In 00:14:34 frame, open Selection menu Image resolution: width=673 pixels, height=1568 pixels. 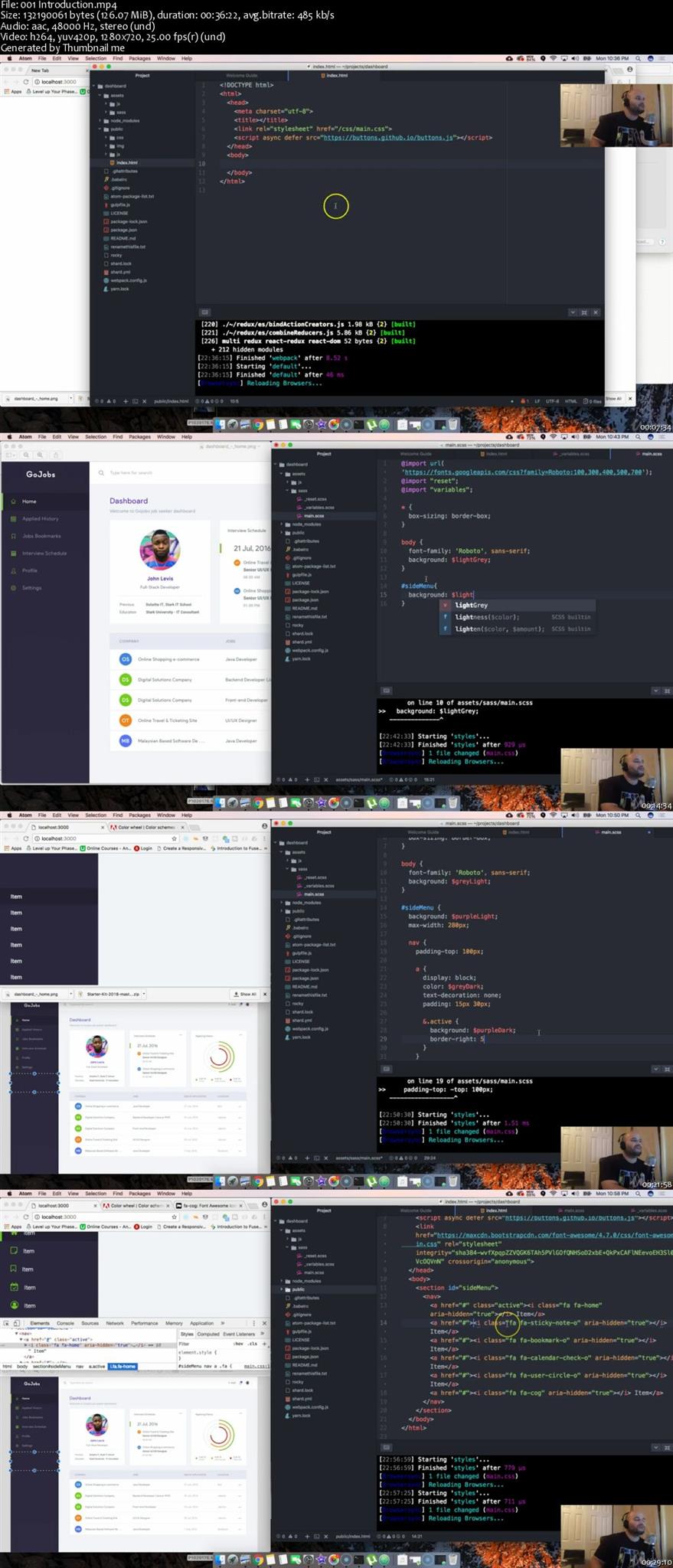tap(96, 436)
